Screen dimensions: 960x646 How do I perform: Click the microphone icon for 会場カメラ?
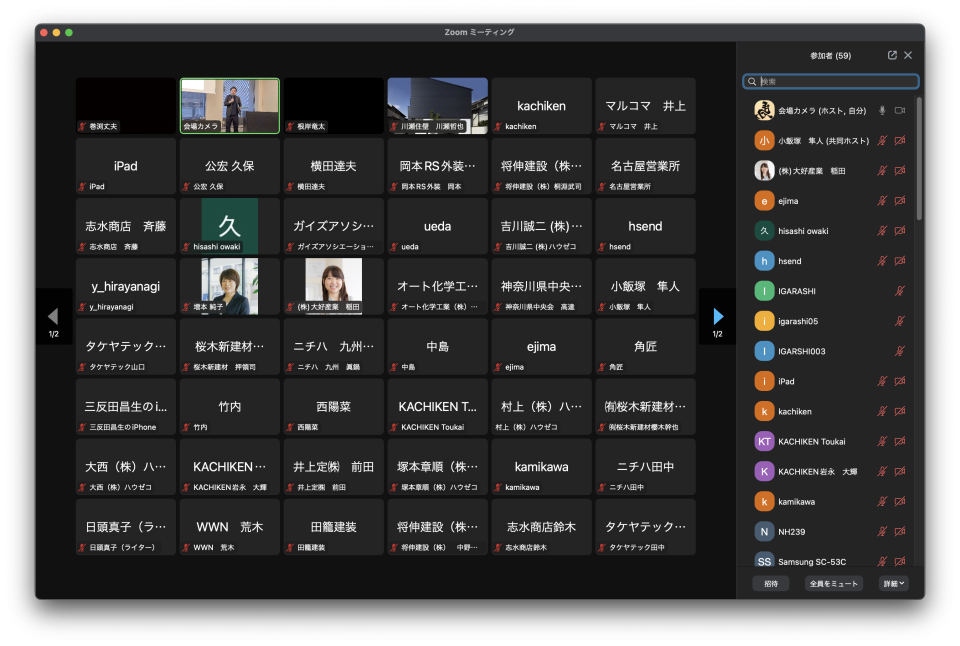882,110
